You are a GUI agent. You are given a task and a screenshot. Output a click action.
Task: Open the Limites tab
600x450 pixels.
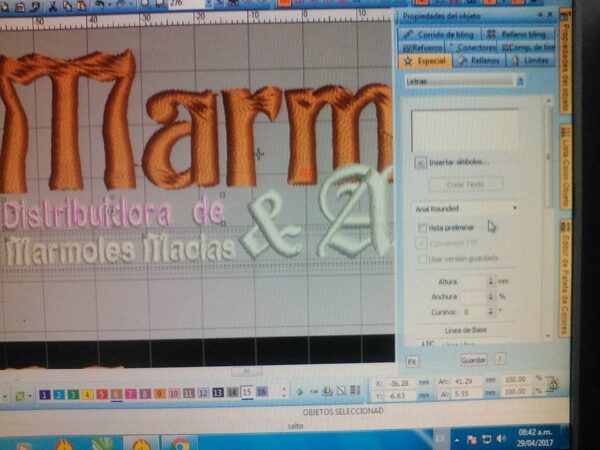click(x=530, y=60)
